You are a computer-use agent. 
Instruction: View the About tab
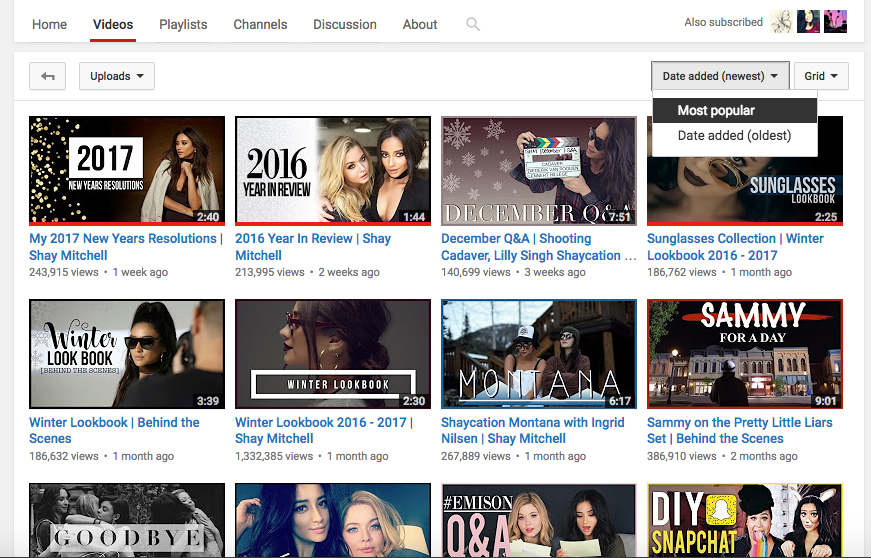pyautogui.click(x=420, y=24)
